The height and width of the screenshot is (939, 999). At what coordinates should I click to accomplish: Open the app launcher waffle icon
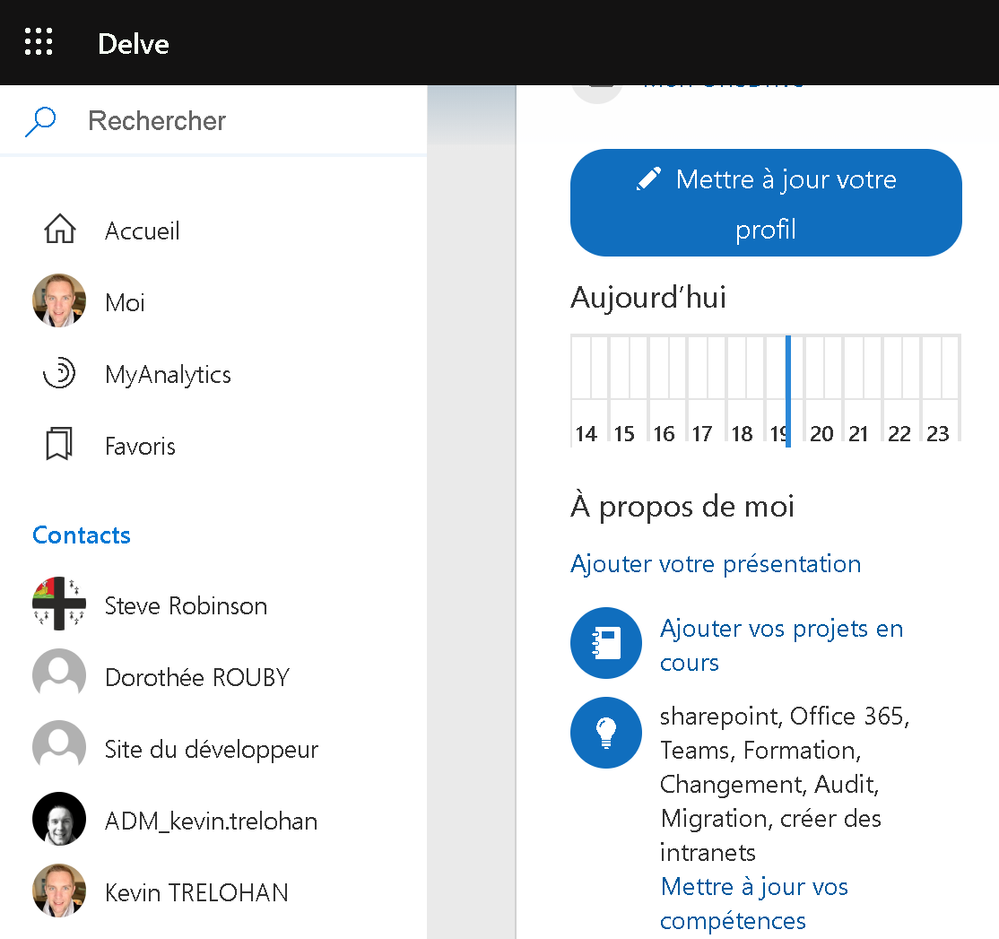(38, 42)
